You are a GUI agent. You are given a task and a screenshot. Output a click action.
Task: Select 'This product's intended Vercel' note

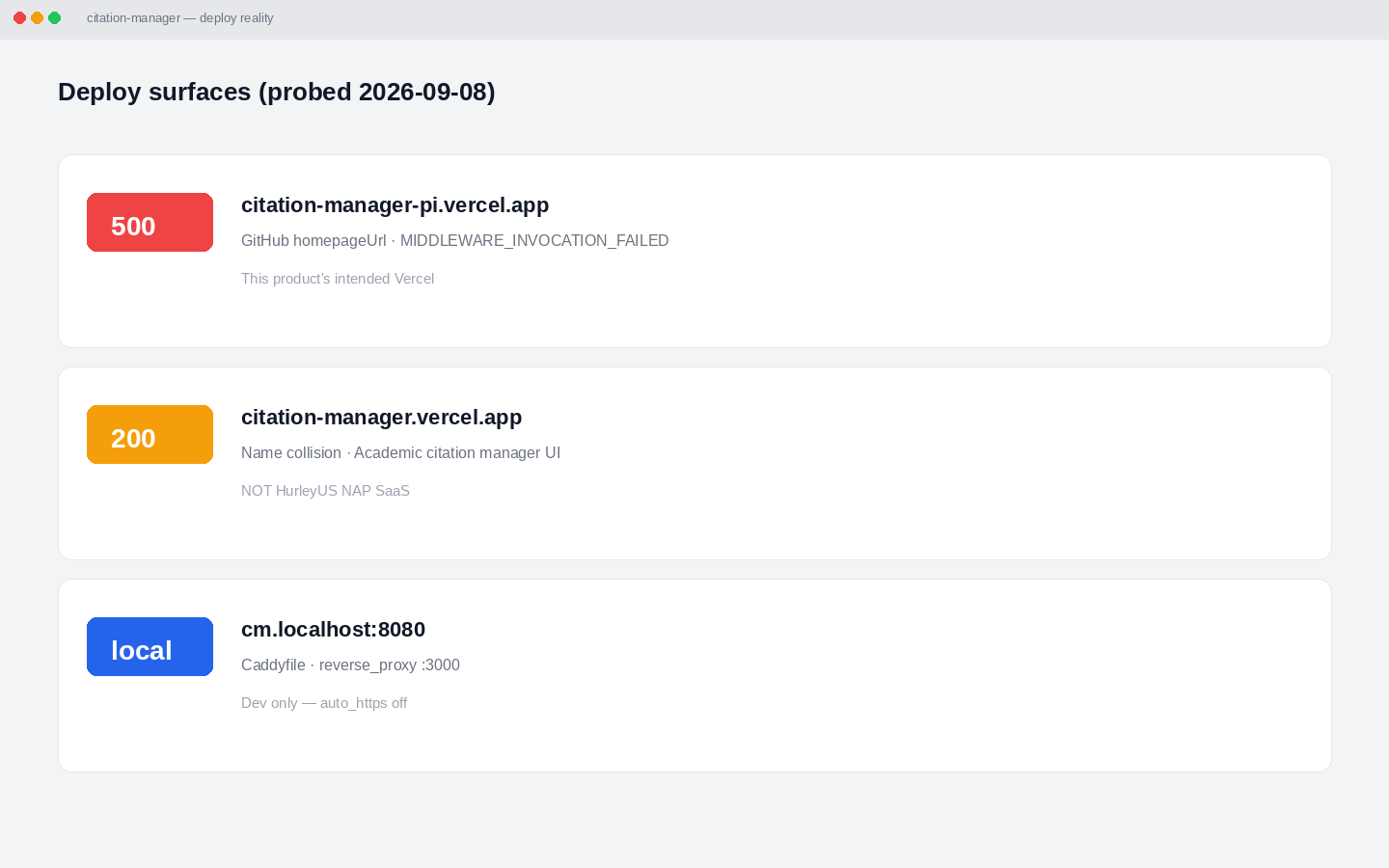(x=338, y=279)
